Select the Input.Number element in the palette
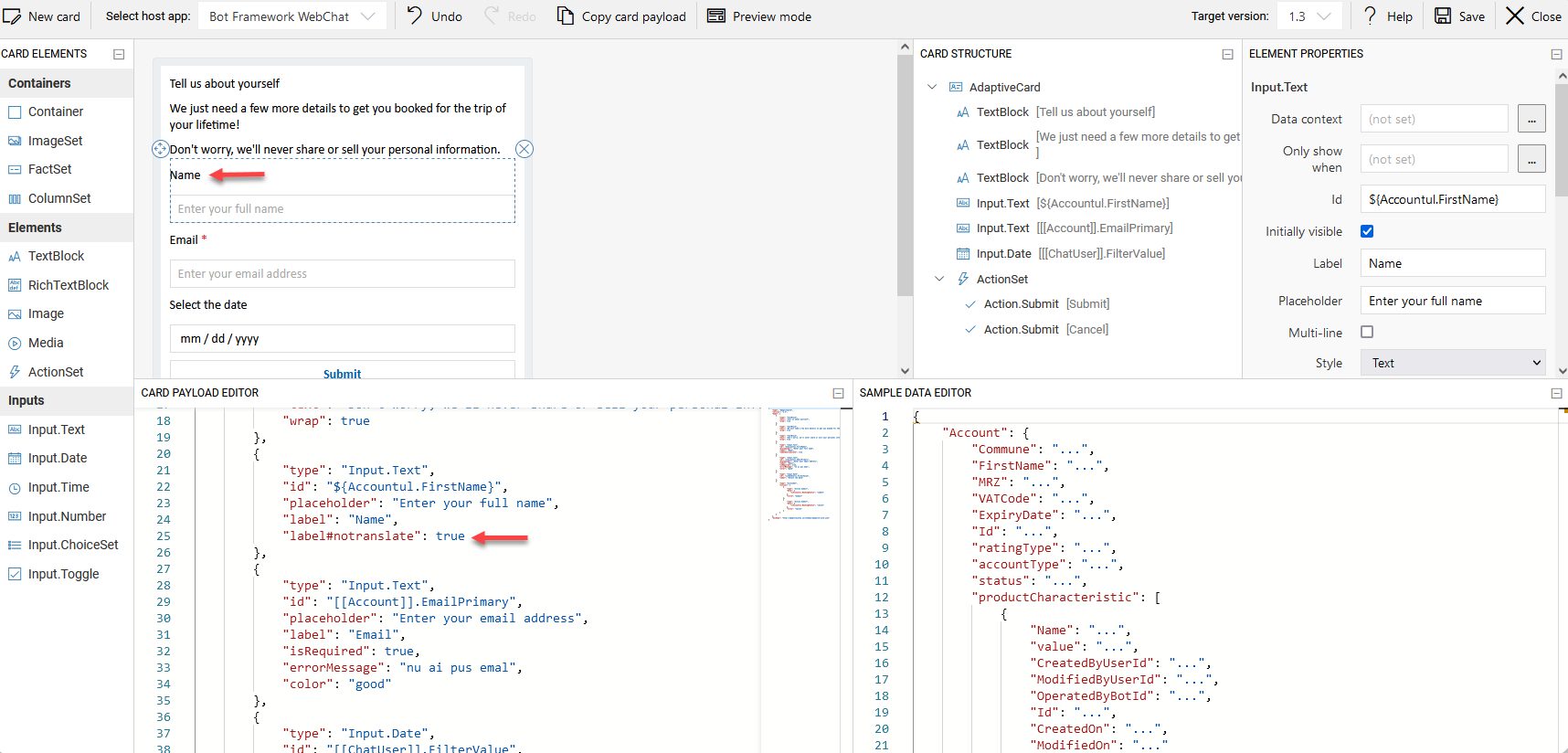The width and height of the screenshot is (1568, 753). click(x=67, y=516)
